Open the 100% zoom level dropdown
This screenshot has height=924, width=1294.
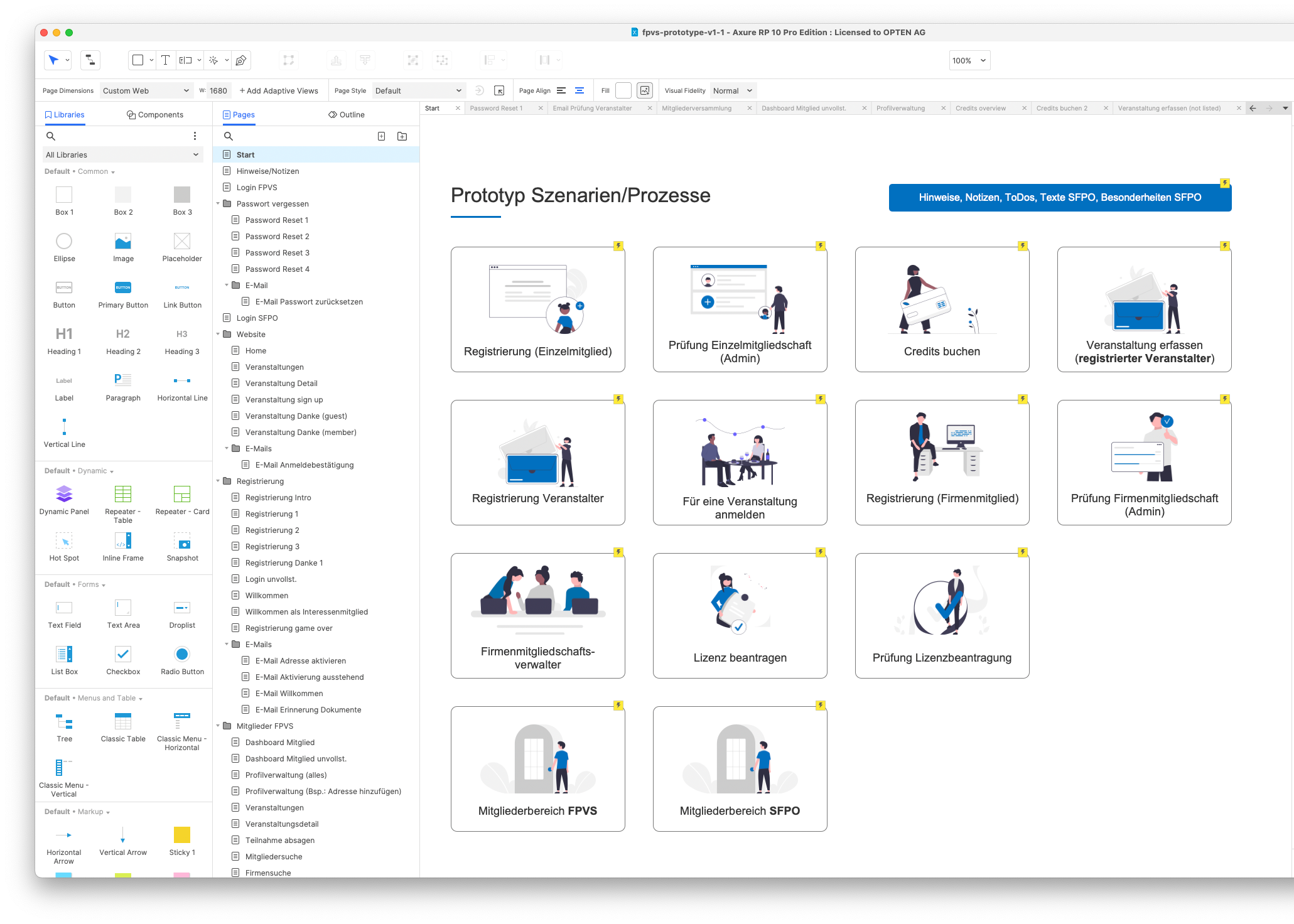(969, 60)
